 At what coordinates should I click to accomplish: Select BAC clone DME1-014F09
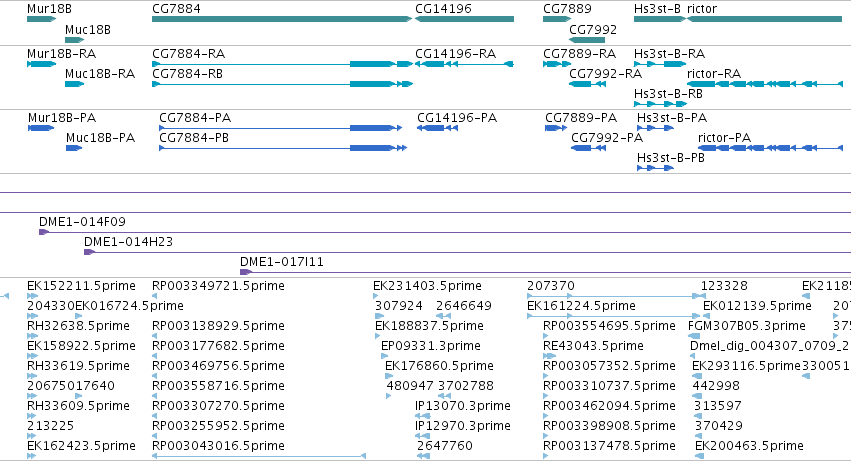pos(82,222)
